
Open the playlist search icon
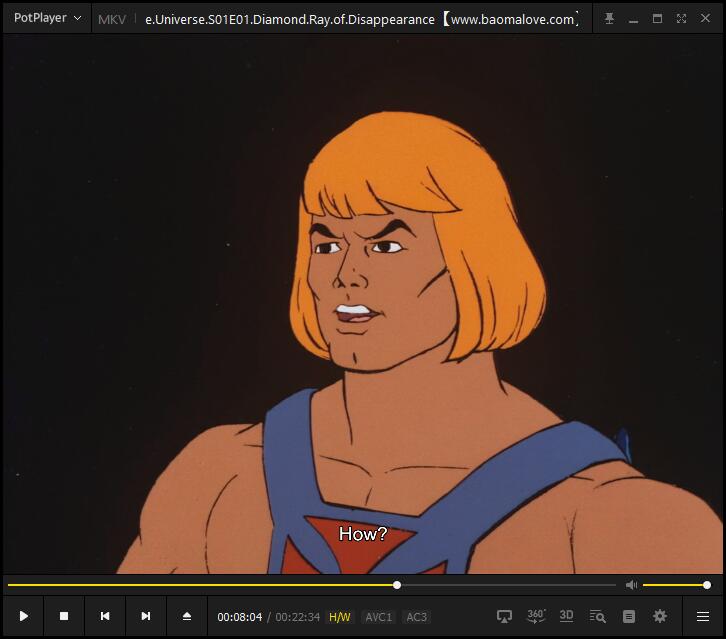597,616
